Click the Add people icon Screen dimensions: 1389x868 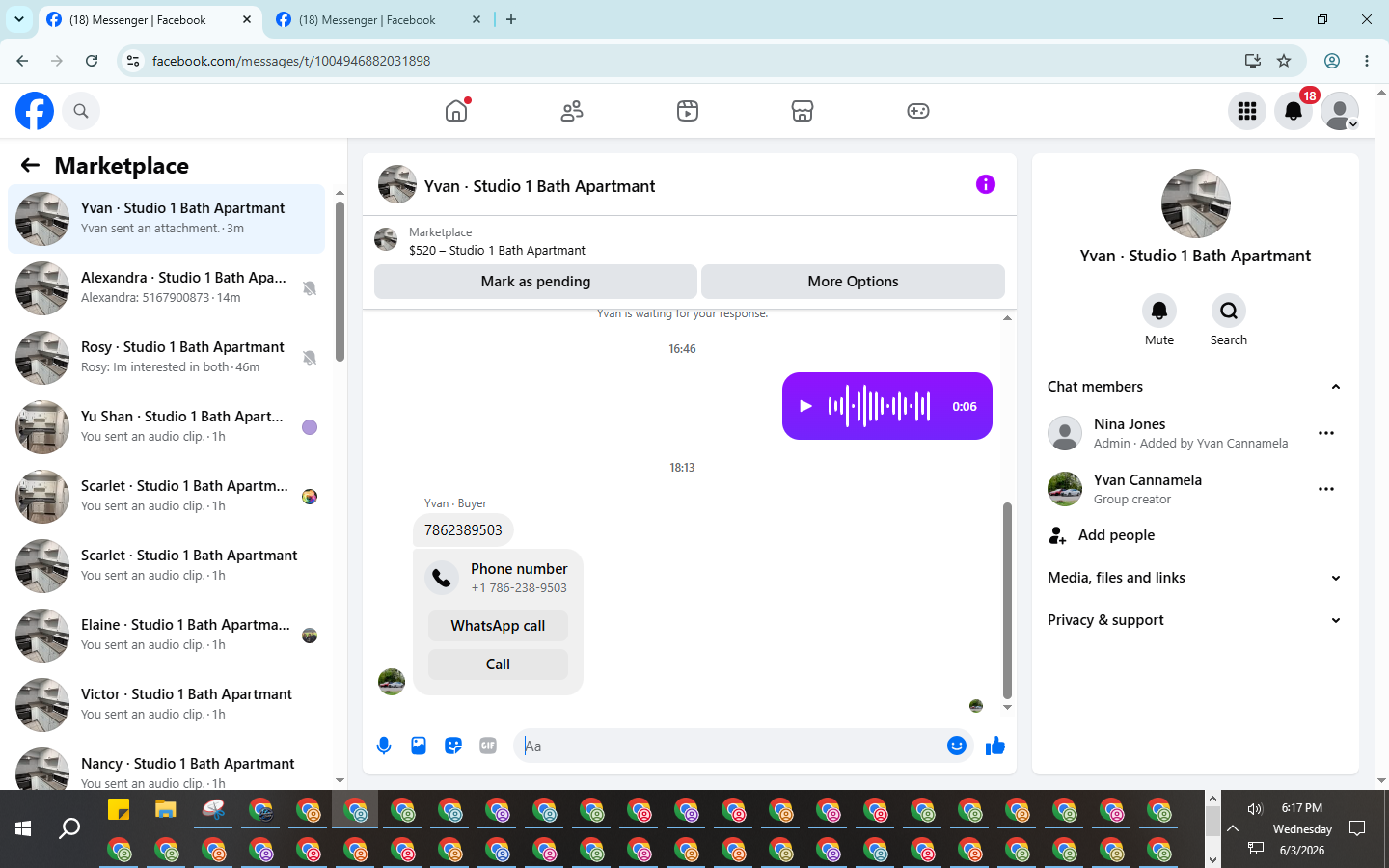(x=1058, y=535)
